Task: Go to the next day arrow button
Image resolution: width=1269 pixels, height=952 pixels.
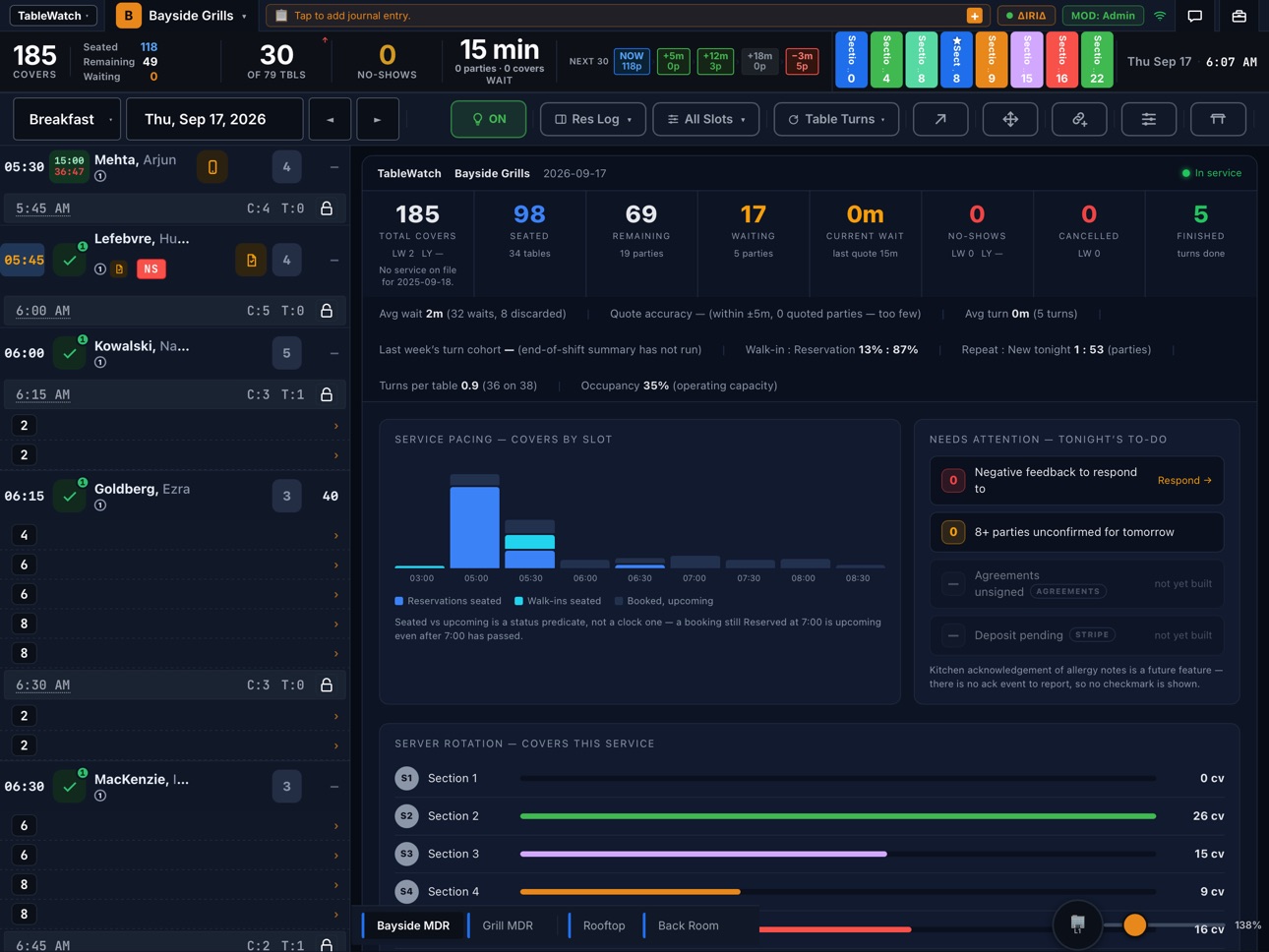Action: [x=378, y=119]
